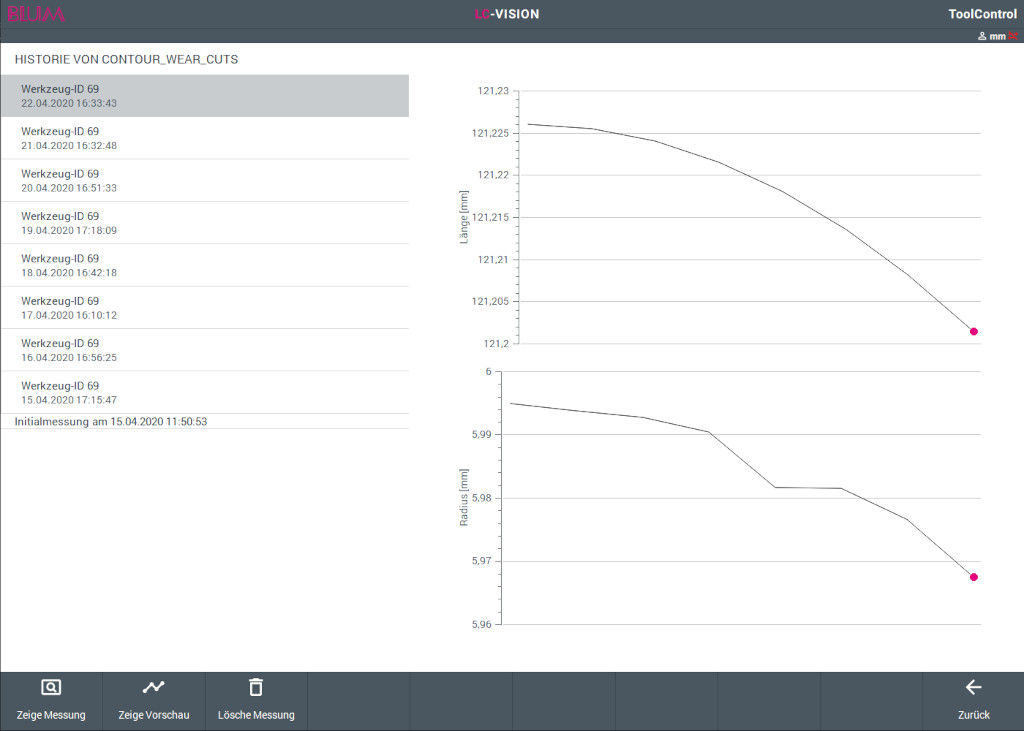Select measurement from 17.04.2020 16:10:12
This screenshot has height=731, width=1024.
(205, 308)
